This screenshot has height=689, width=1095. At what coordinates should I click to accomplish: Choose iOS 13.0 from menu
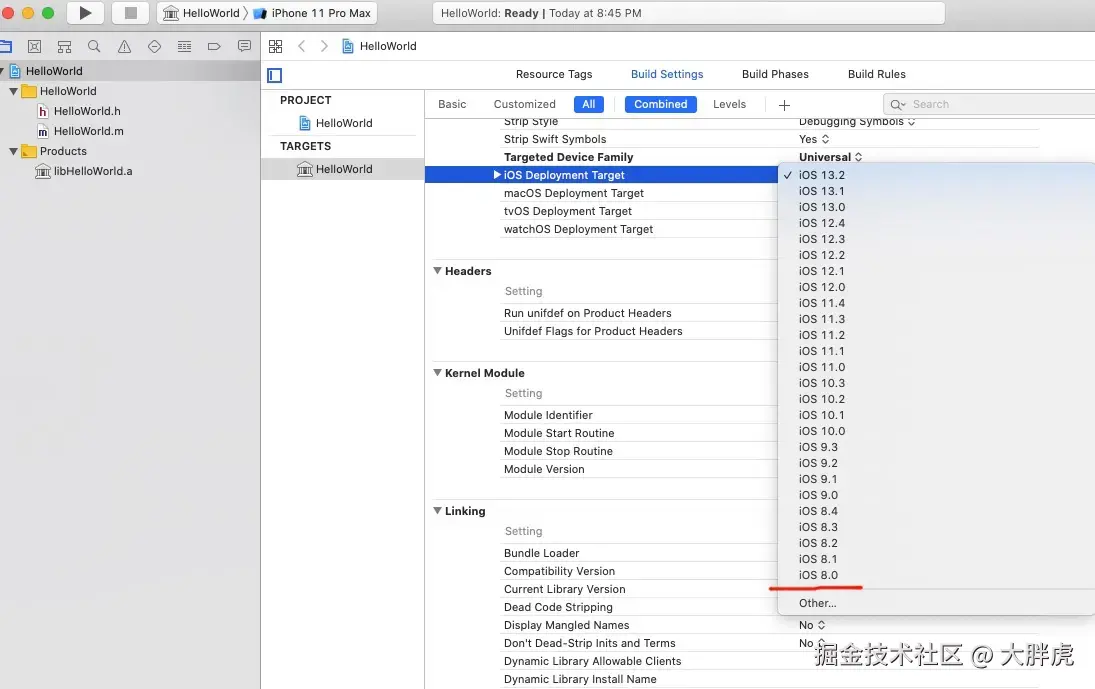point(821,207)
